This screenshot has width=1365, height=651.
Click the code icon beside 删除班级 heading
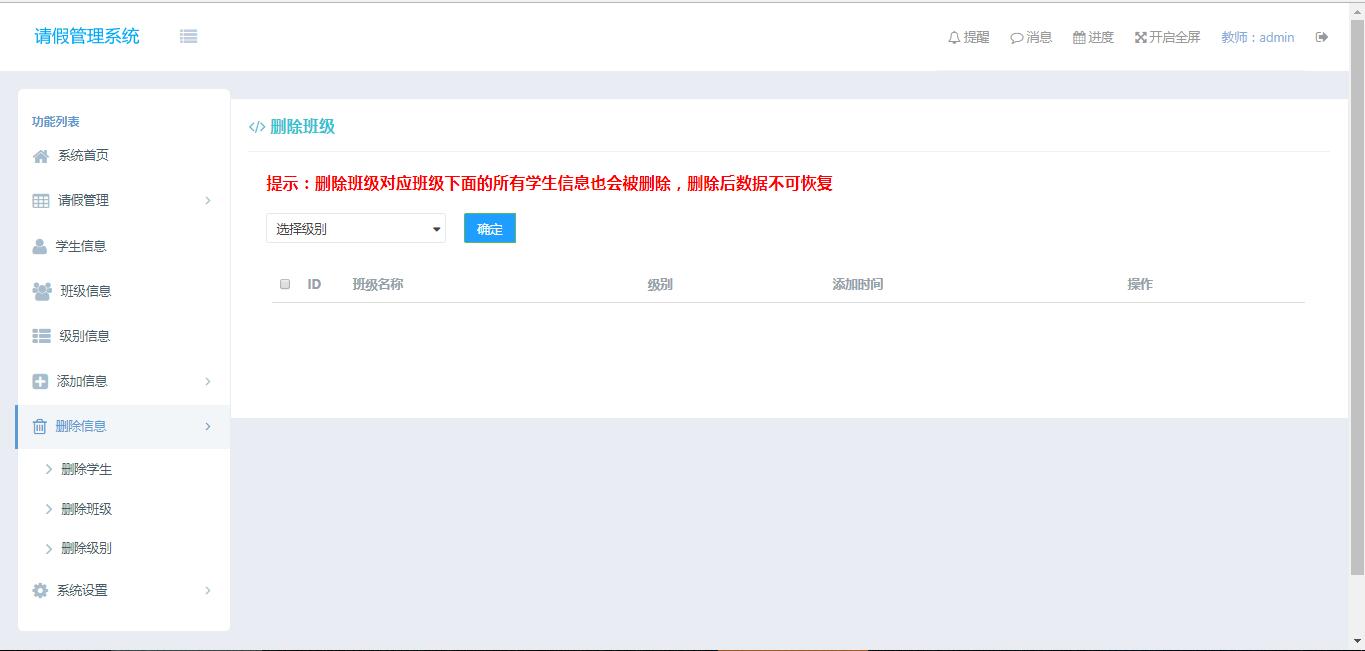coord(257,127)
